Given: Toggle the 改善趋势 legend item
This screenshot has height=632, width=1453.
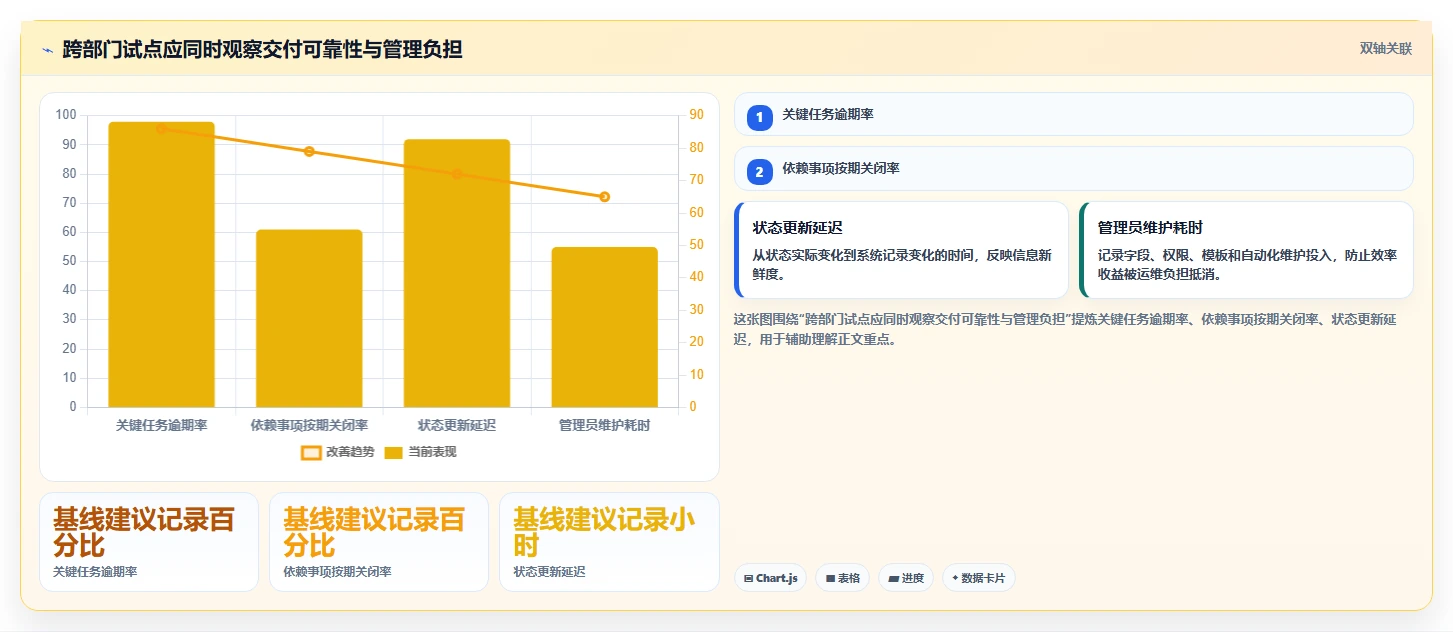Looking at the screenshot, I should point(338,452).
